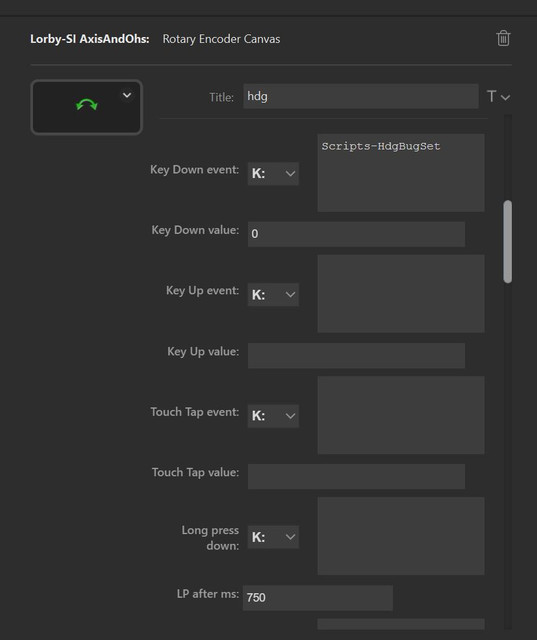Click the Key Up event label
Screen dimensions: 537x640
[202, 291]
